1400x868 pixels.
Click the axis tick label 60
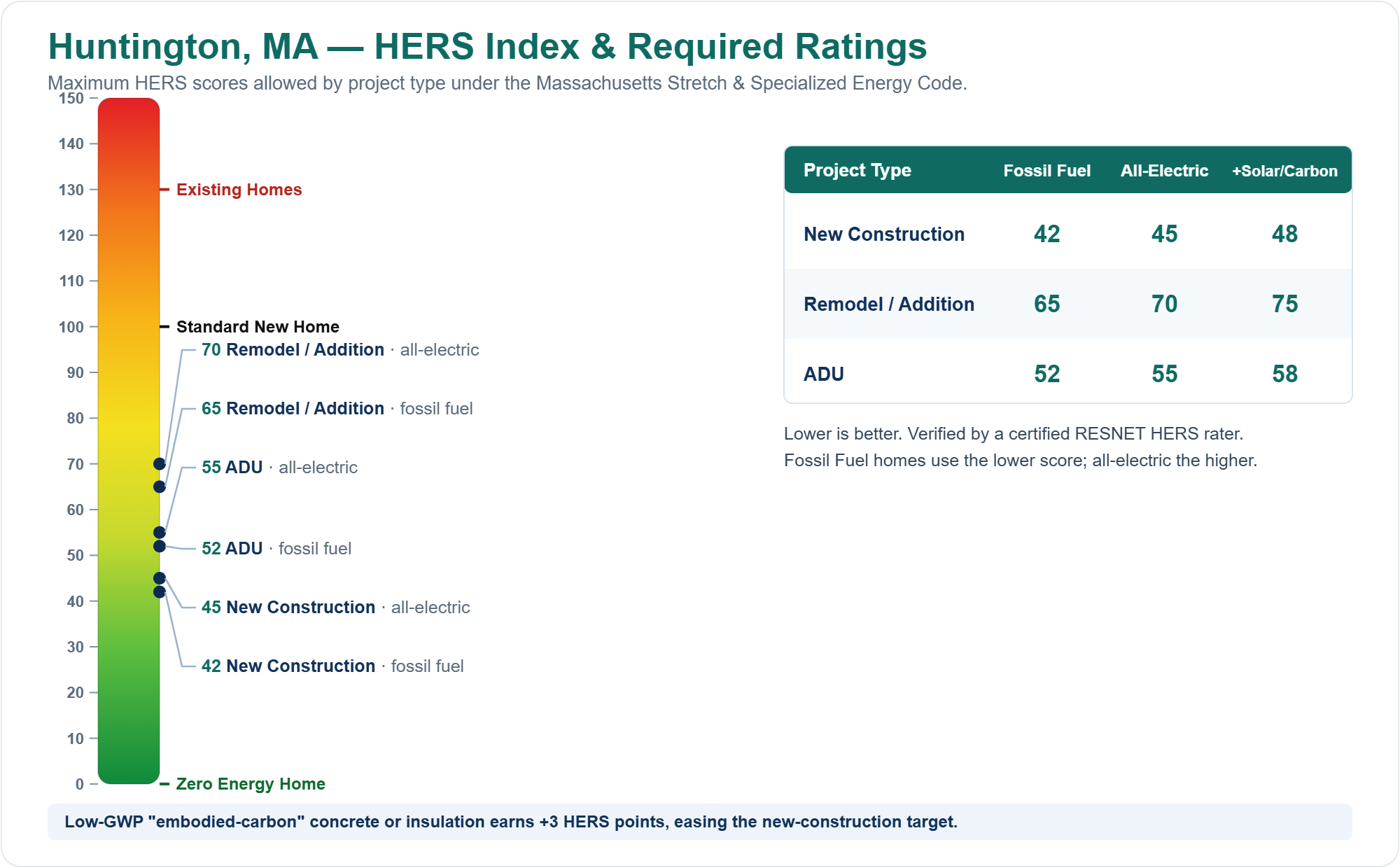tap(76, 510)
